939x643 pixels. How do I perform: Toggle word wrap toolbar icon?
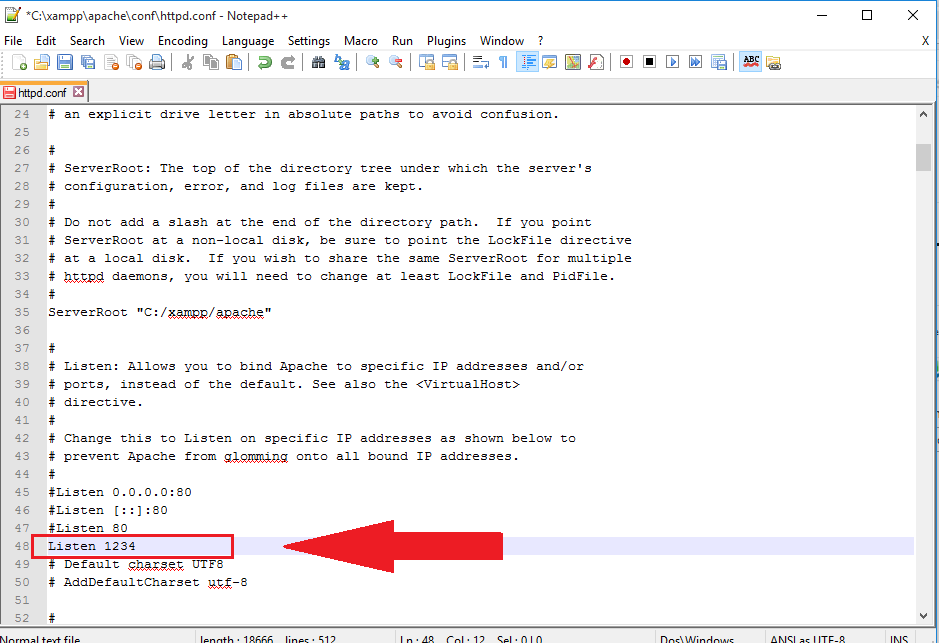click(x=480, y=62)
